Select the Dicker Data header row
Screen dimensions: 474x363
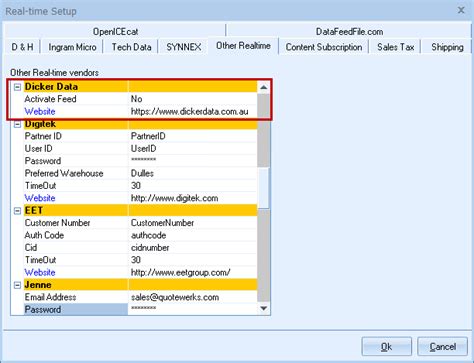coord(140,87)
